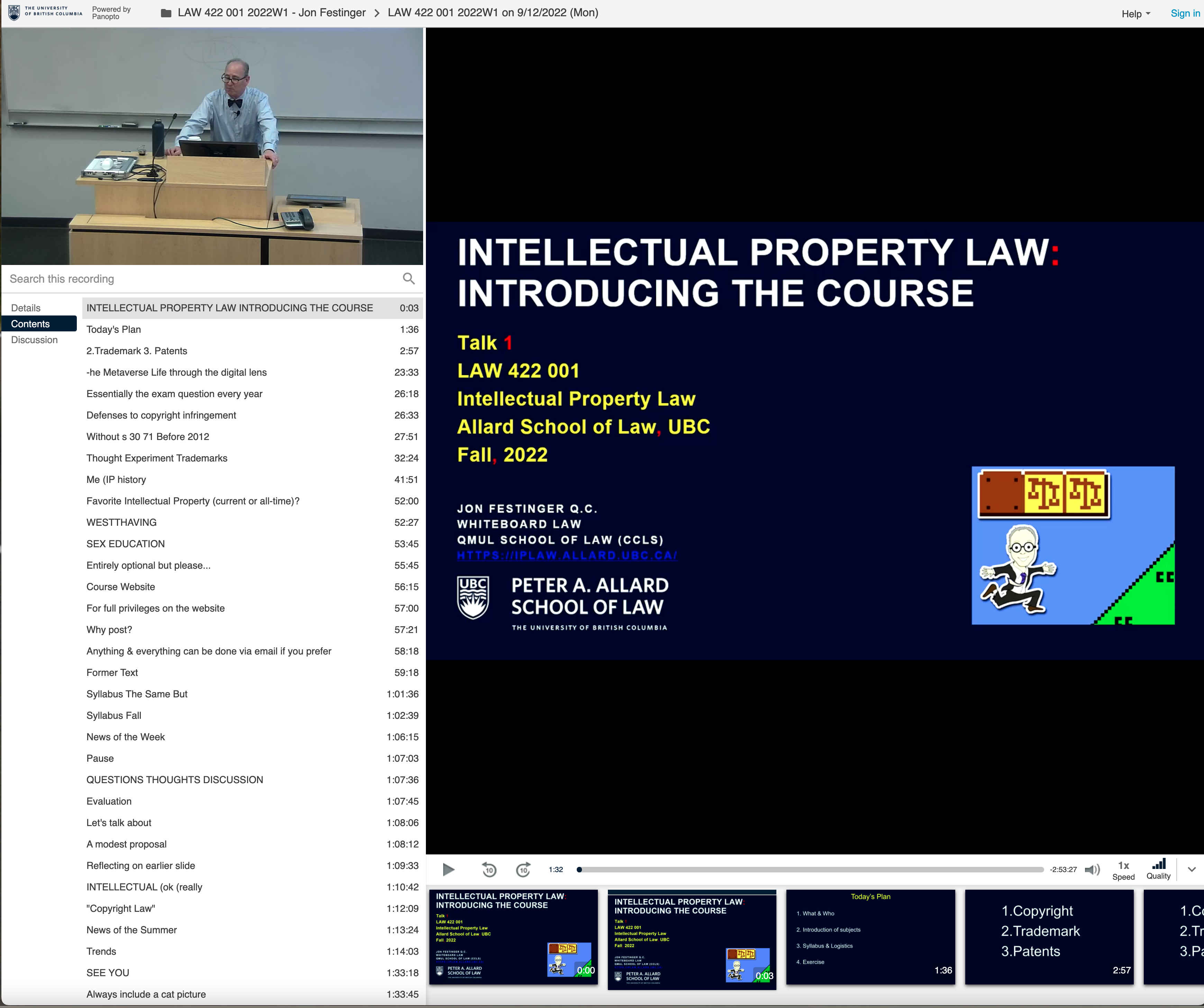The height and width of the screenshot is (1008, 1204).
Task: Jump to 2.Trademark 3. Patents entry
Action: (252, 351)
